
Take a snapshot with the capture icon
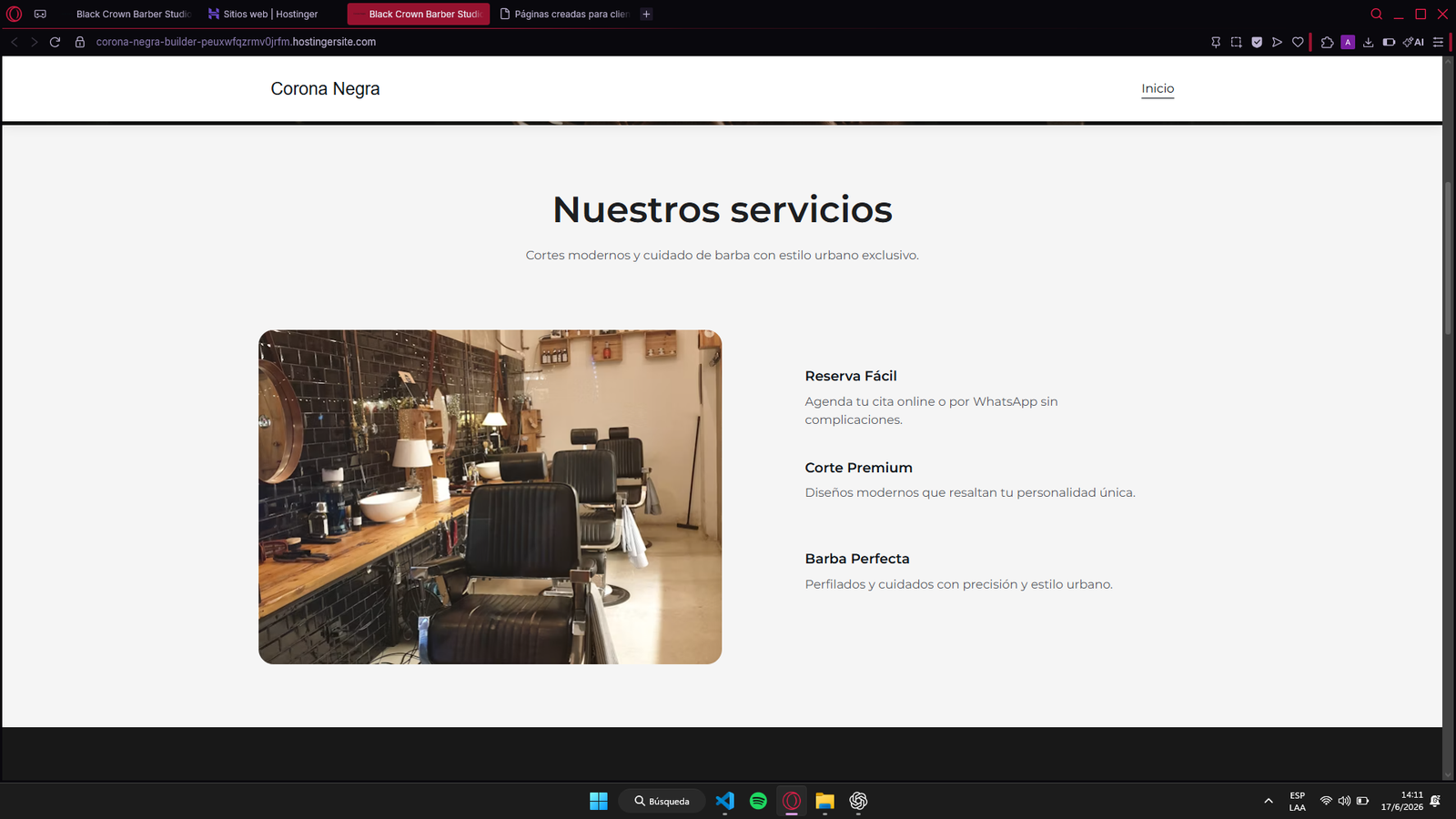[x=1236, y=42]
